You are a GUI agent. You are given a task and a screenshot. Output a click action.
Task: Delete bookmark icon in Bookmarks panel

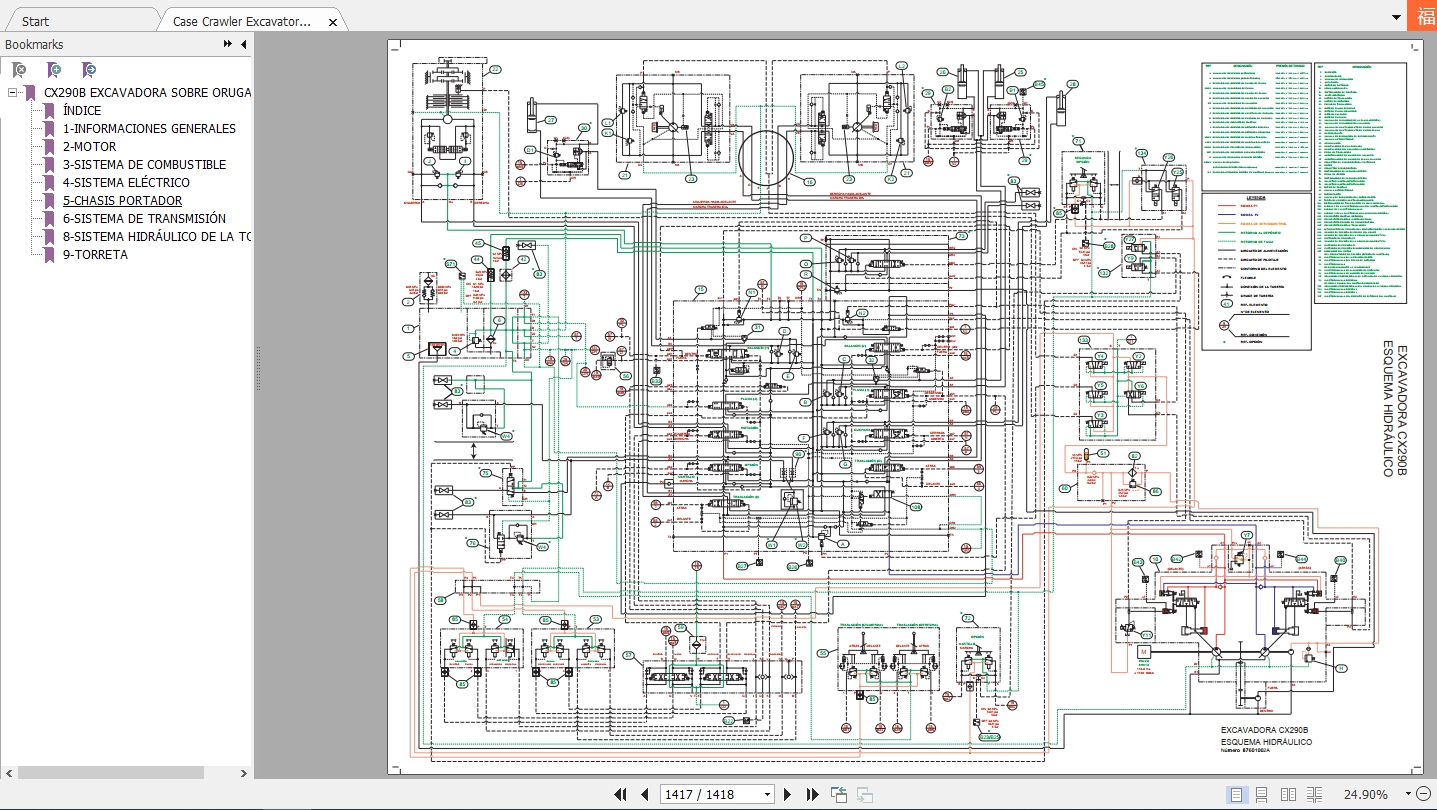(19, 70)
